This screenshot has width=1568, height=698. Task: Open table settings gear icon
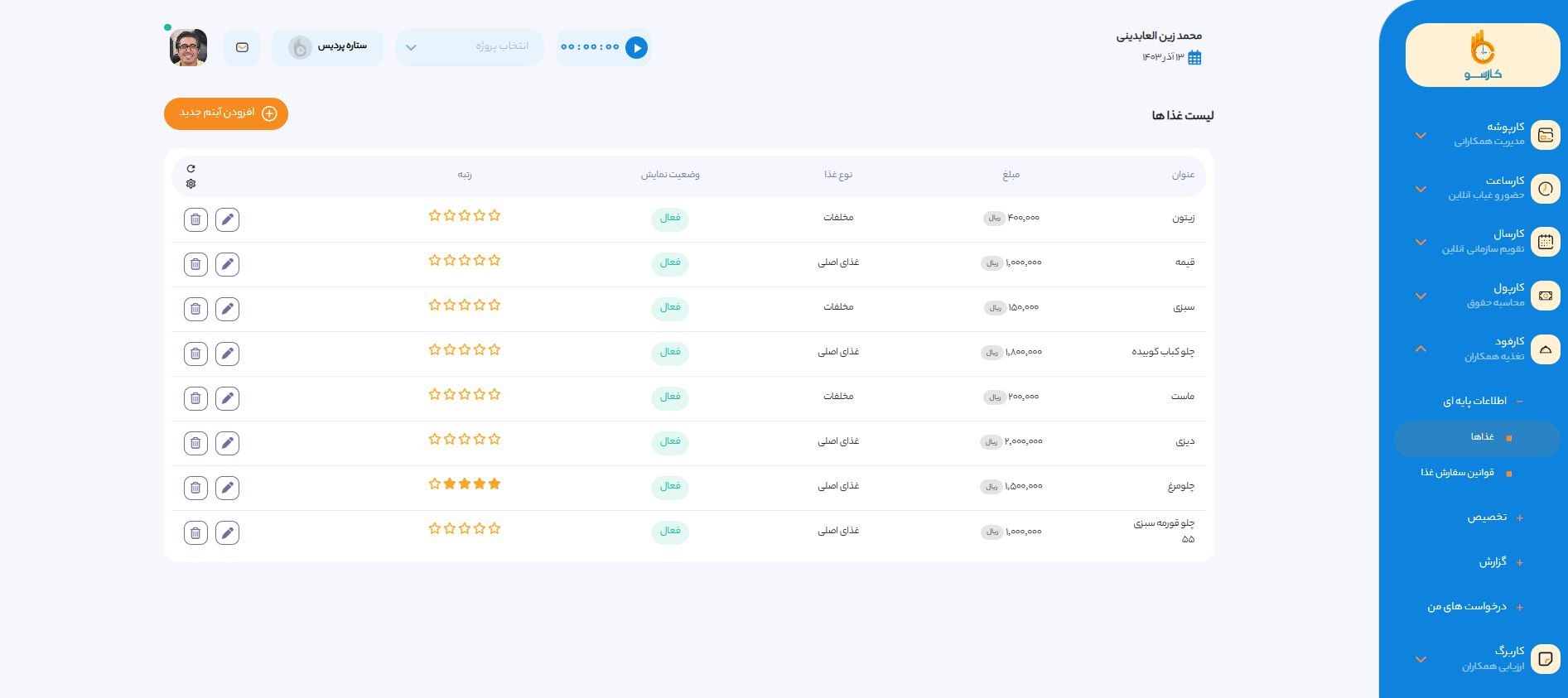pyautogui.click(x=191, y=184)
